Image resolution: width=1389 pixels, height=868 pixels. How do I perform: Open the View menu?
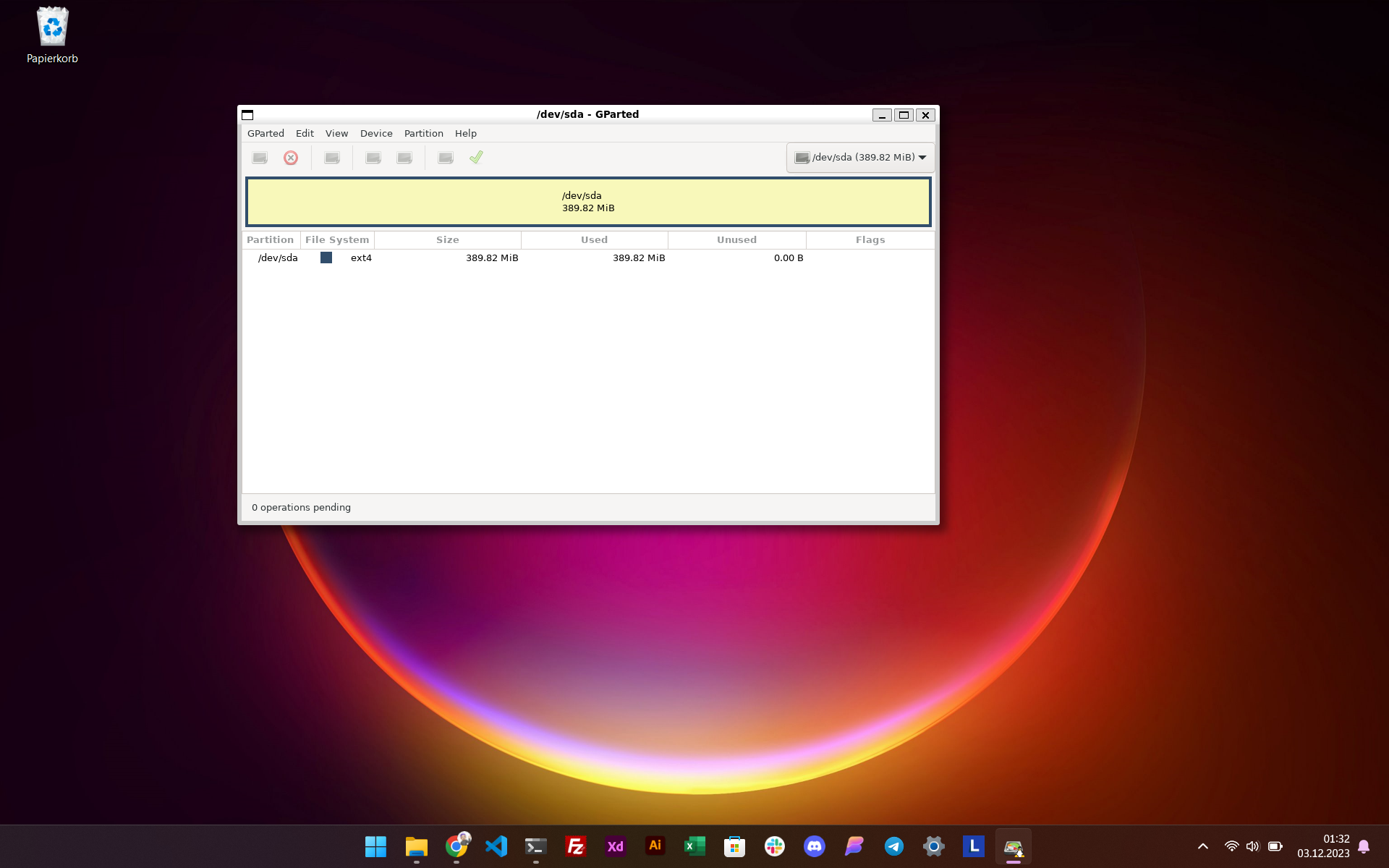pyautogui.click(x=336, y=134)
